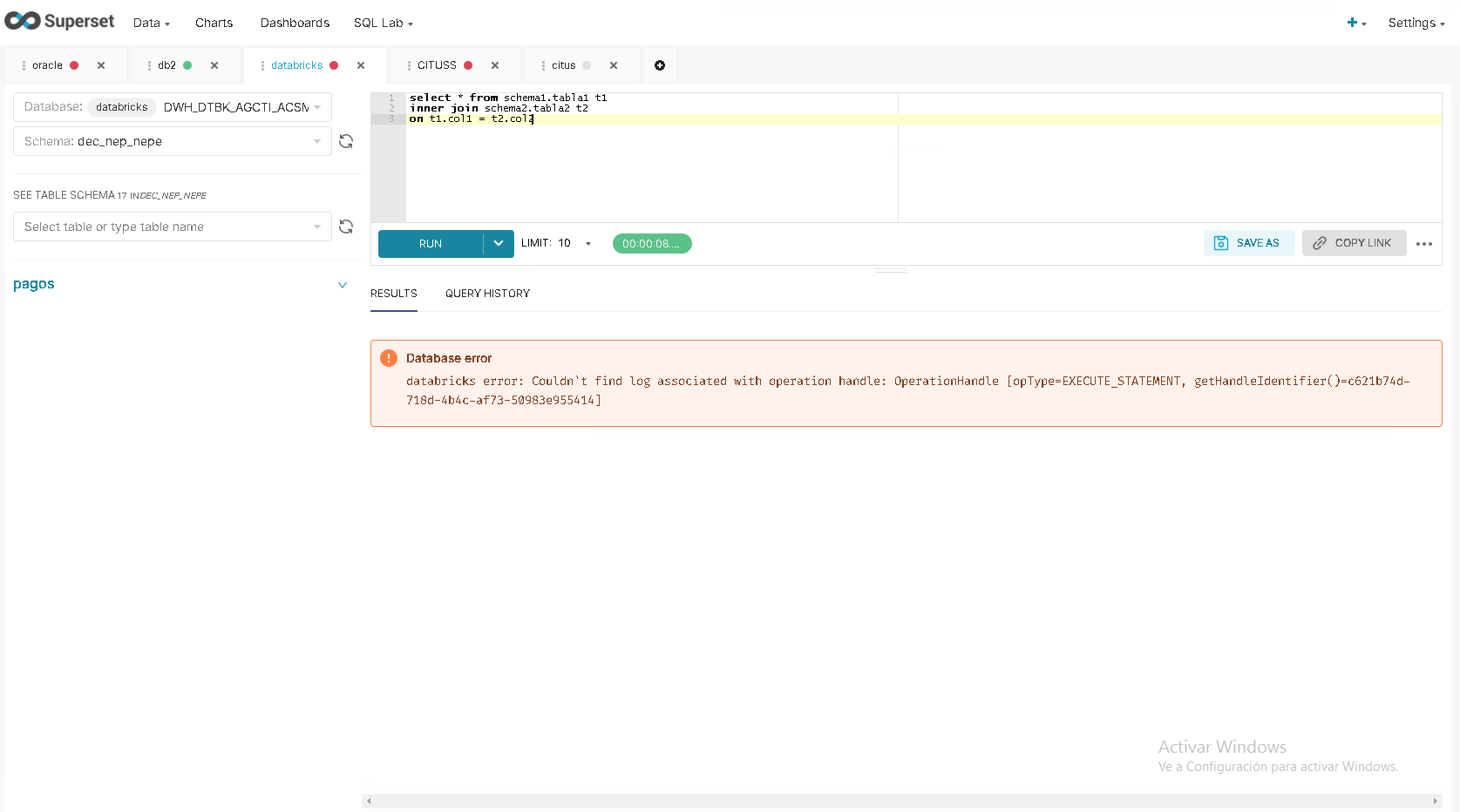Image resolution: width=1460 pixels, height=812 pixels.
Task: Open db2 tab options dots
Action: (x=149, y=65)
